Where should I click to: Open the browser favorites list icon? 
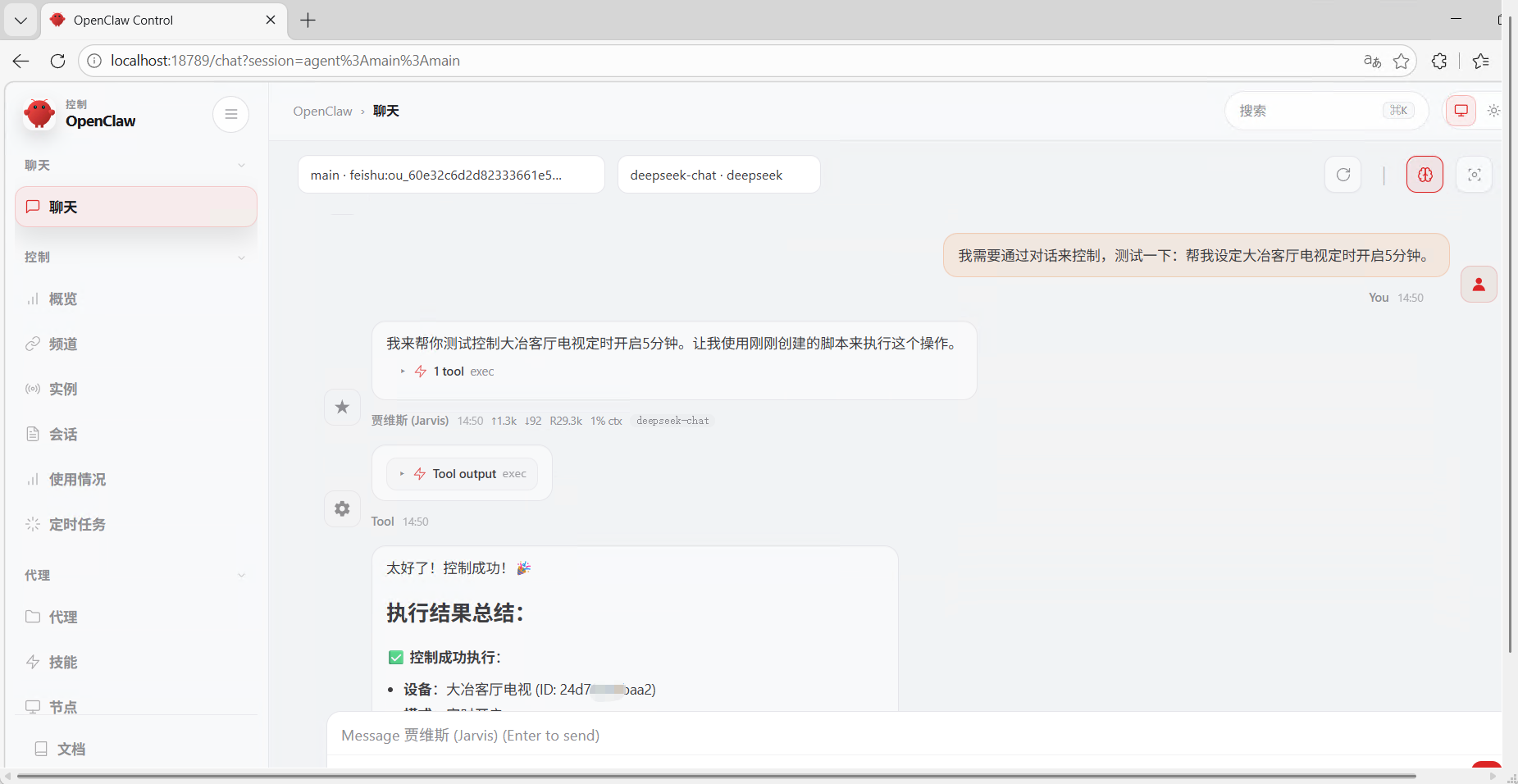point(1481,61)
